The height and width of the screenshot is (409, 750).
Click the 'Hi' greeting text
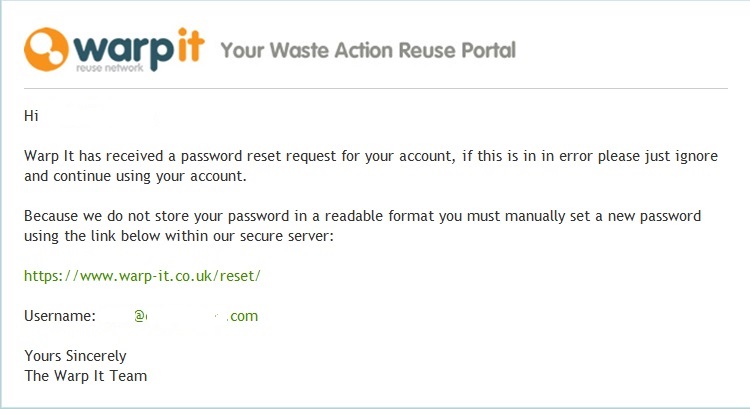pyautogui.click(x=31, y=116)
